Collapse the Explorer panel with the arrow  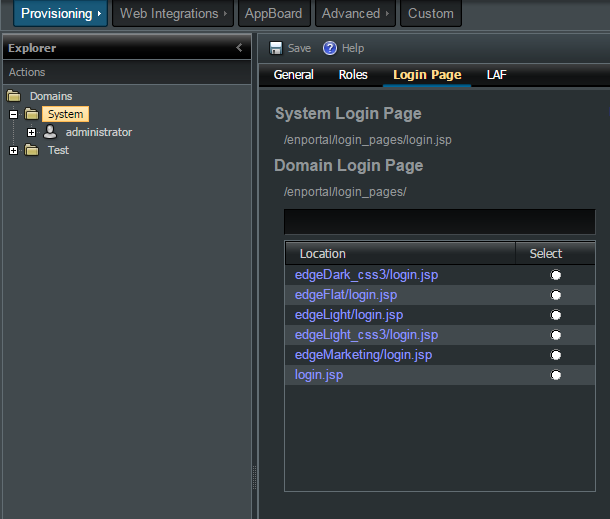[239, 48]
